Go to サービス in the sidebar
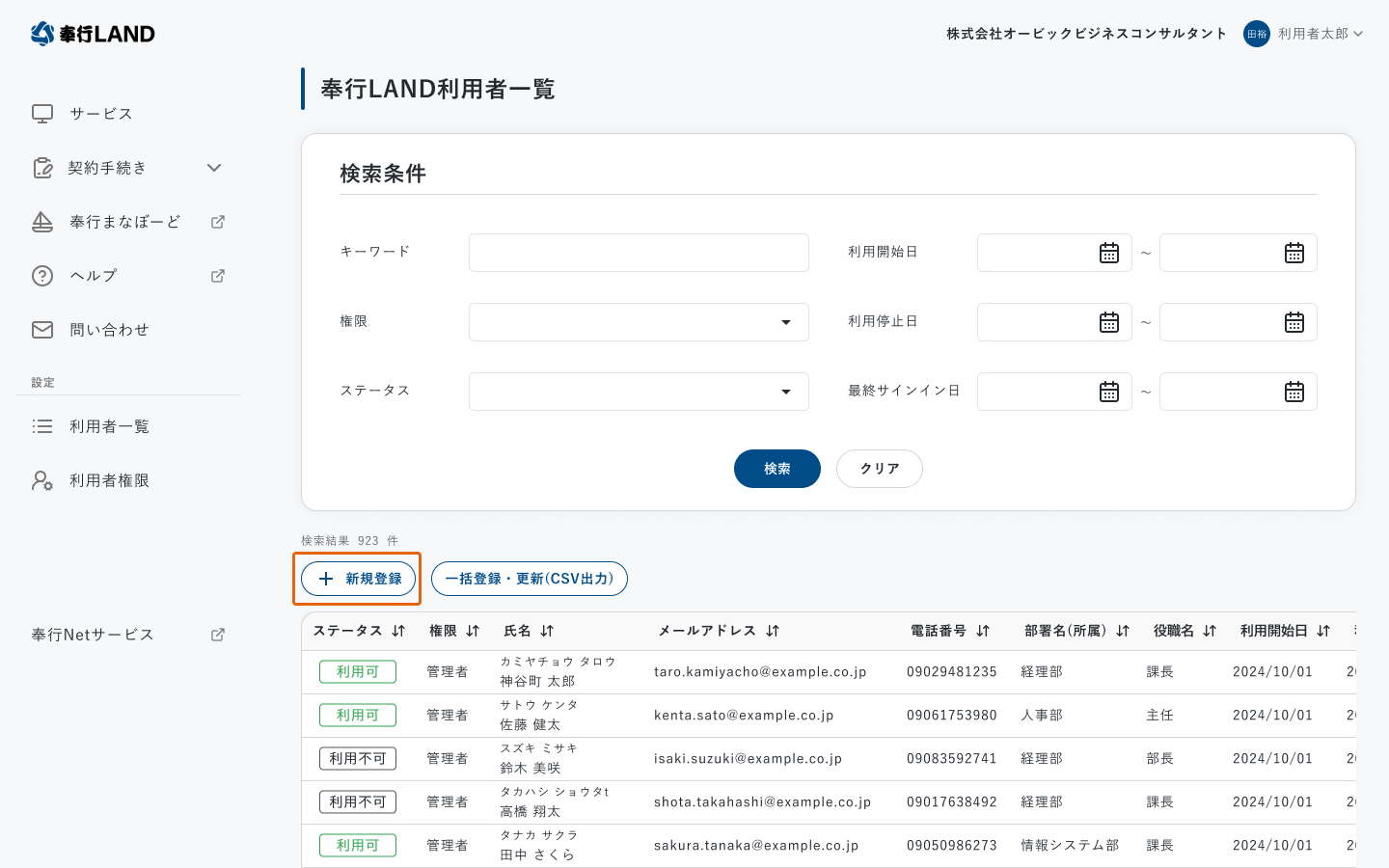Image resolution: width=1389 pixels, height=868 pixels. coord(100,114)
